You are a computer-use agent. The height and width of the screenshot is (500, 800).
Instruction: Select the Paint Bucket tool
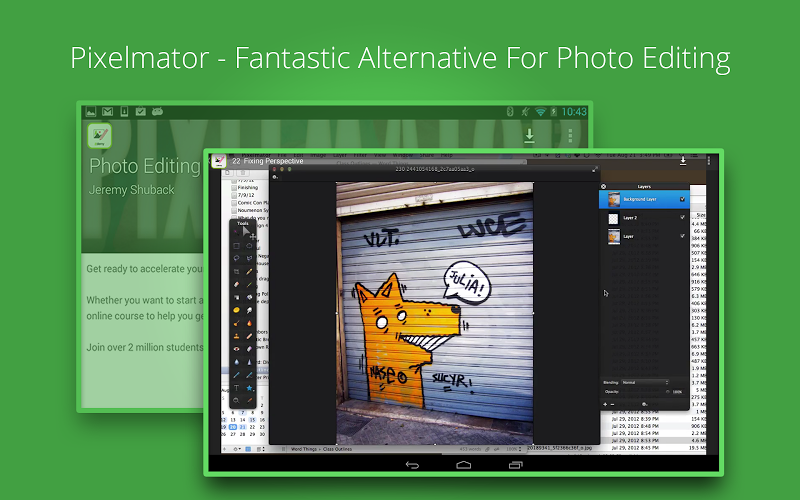pyautogui.click(x=249, y=297)
